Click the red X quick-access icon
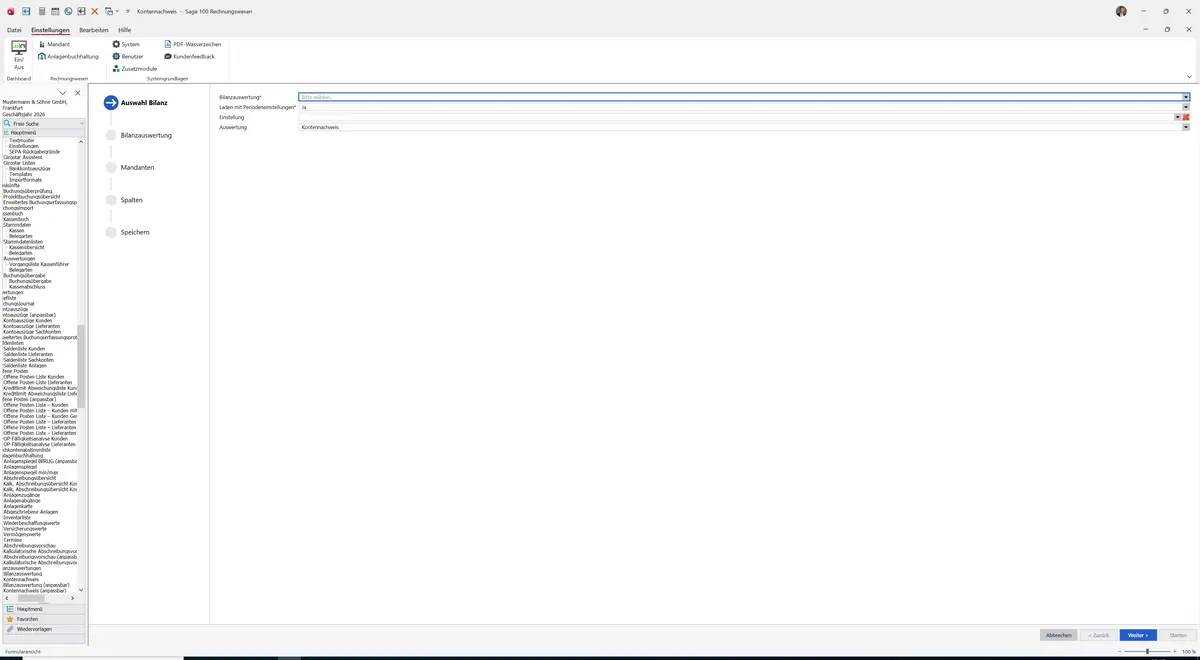The width and height of the screenshot is (1200, 660). [95, 11]
